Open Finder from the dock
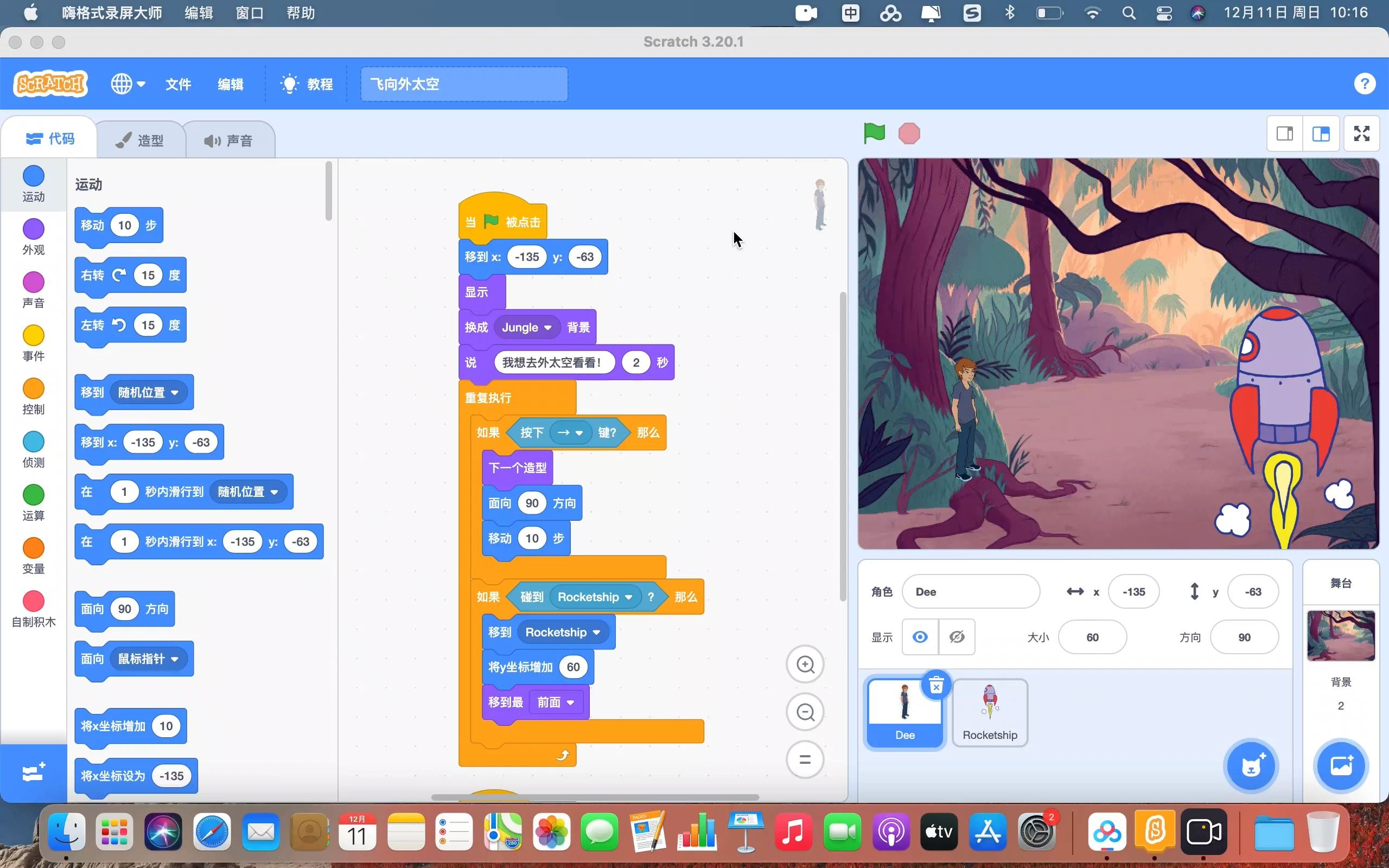Viewport: 1389px width, 868px height. [66, 832]
